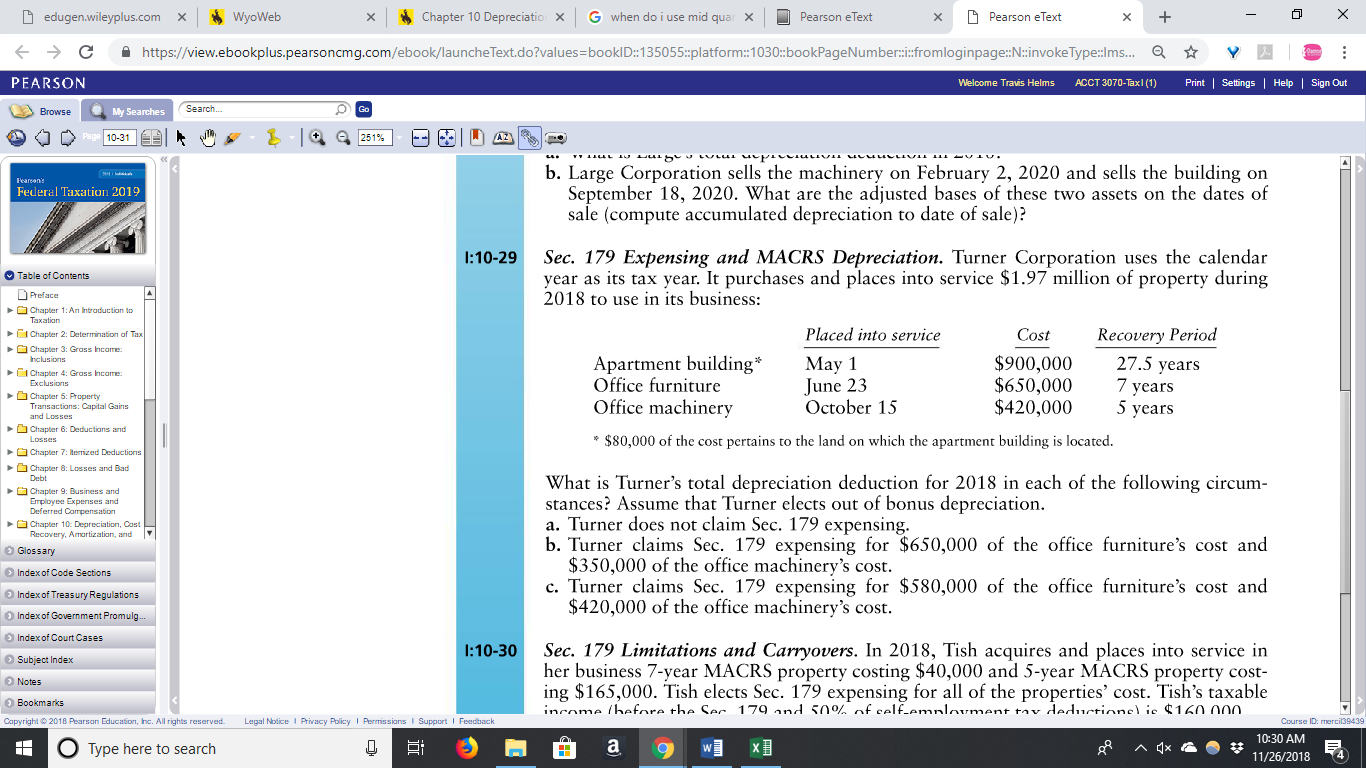Open the zoom percentage dropdown
The height and width of the screenshot is (768, 1366).
click(399, 138)
